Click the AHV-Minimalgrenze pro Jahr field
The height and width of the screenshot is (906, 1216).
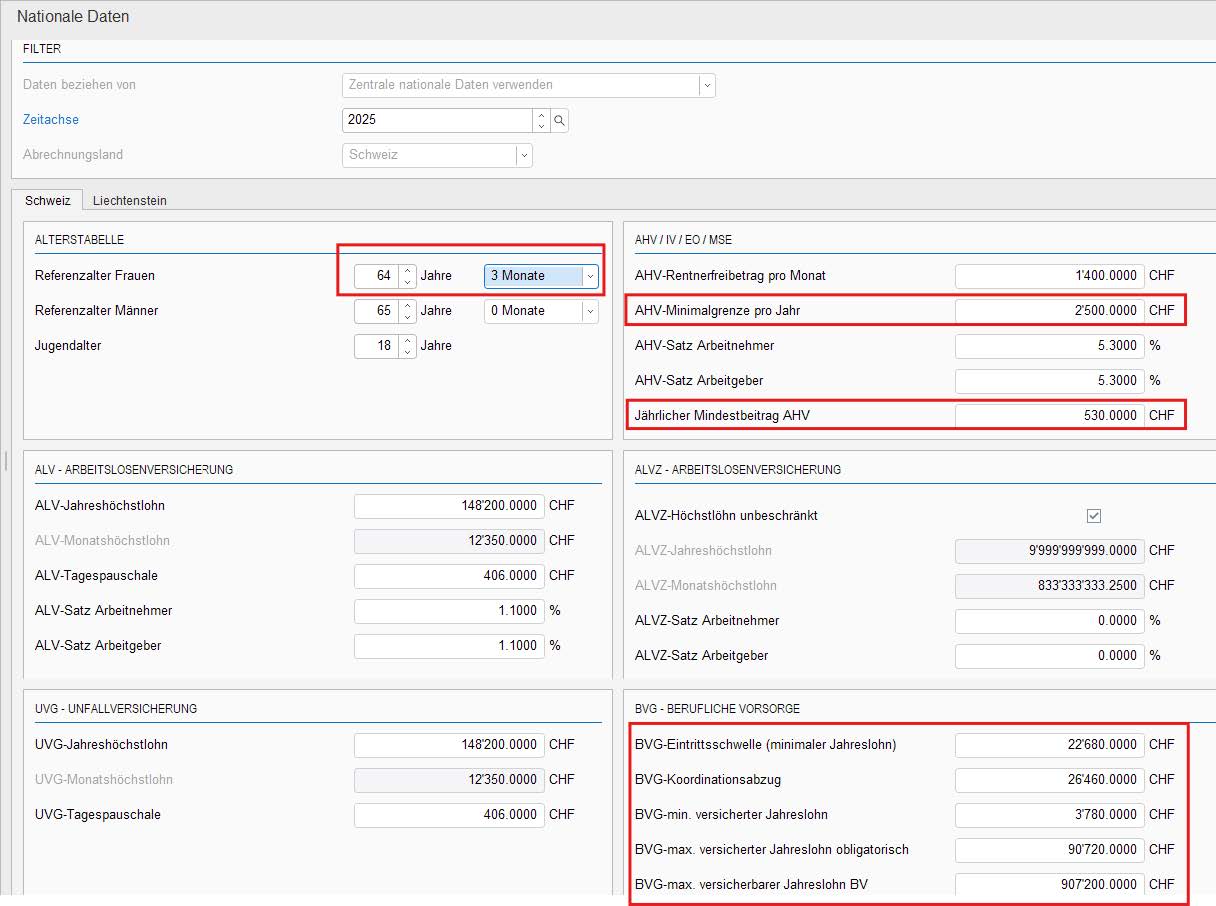pos(1048,311)
